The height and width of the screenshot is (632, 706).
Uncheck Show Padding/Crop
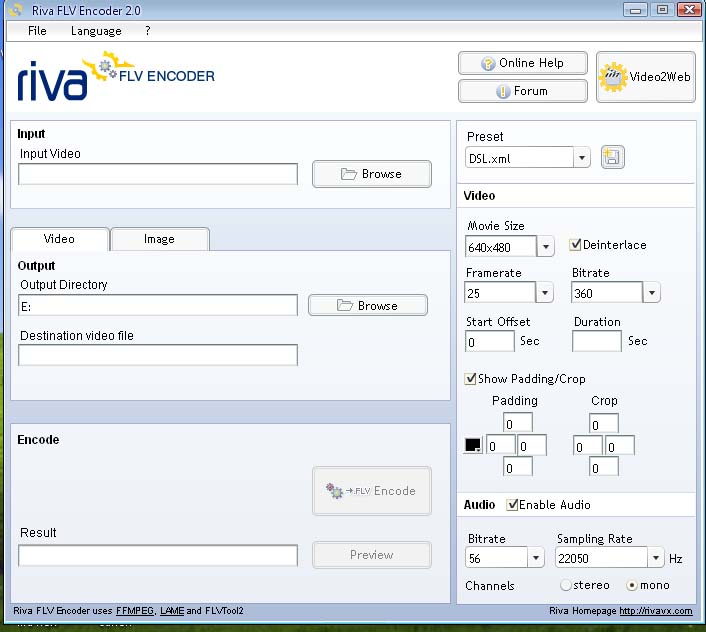pyautogui.click(x=470, y=379)
